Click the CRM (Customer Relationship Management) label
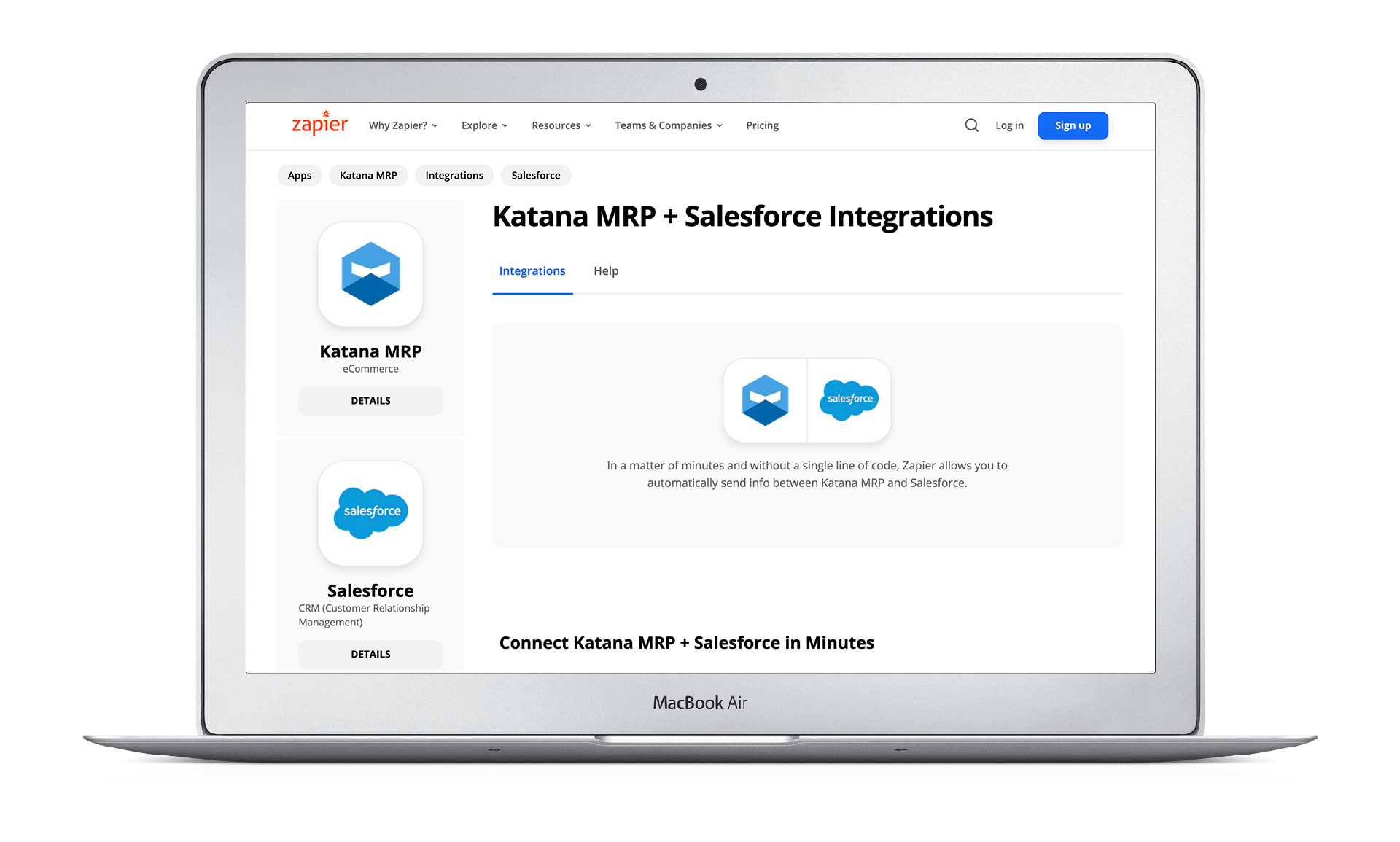Image resolution: width=1400 pixels, height=842 pixels. coord(364,615)
